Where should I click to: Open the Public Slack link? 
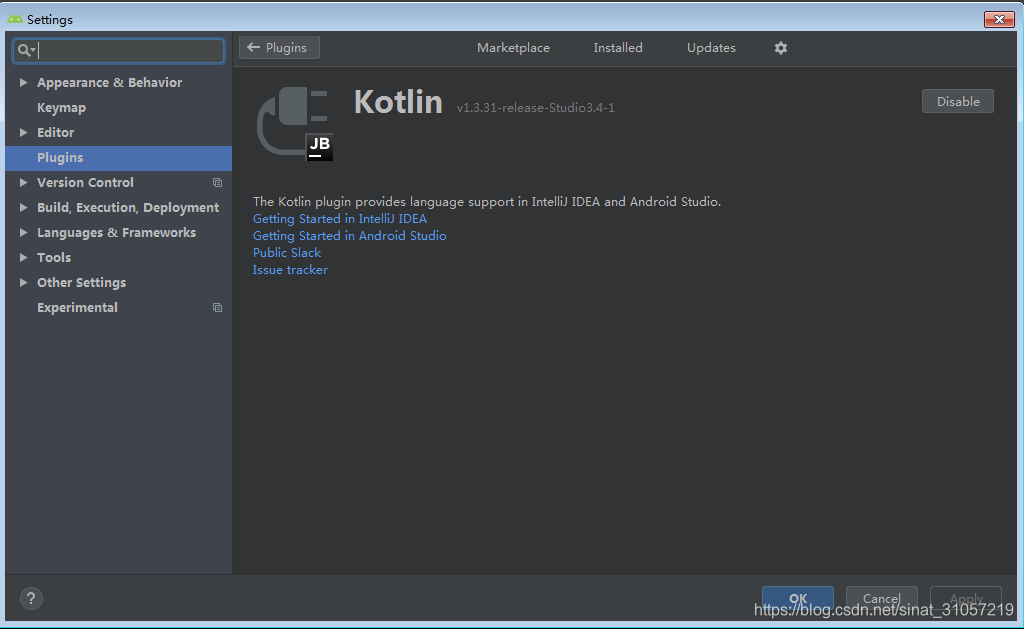(x=287, y=253)
